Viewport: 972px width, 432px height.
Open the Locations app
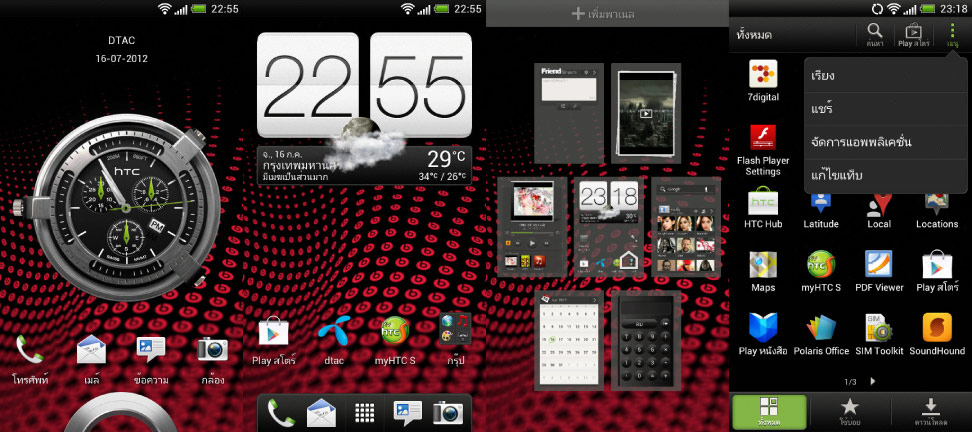point(937,209)
